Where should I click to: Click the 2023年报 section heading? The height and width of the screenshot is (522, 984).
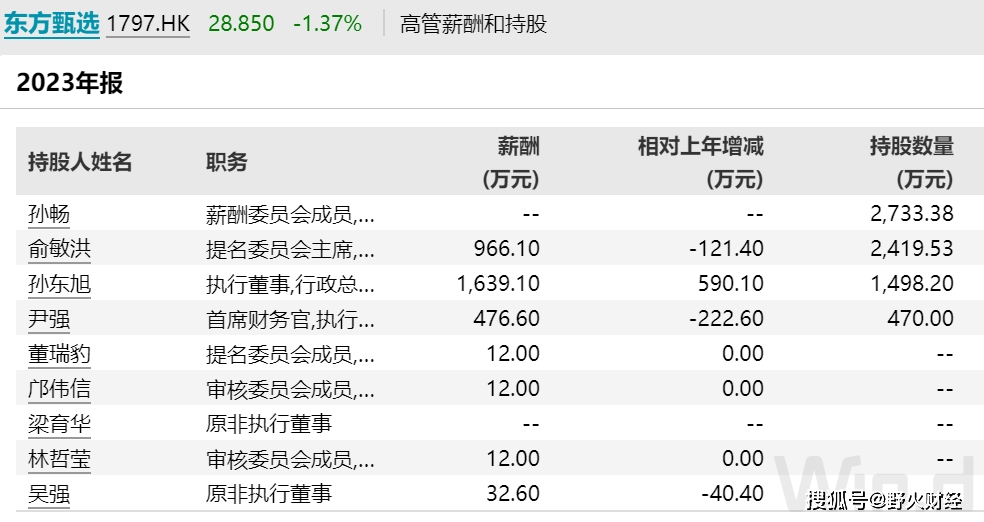[x=70, y=83]
